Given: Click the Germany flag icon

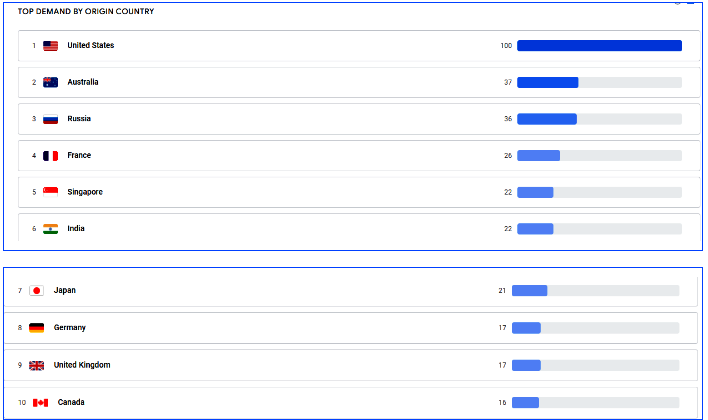Looking at the screenshot, I should [36, 328].
